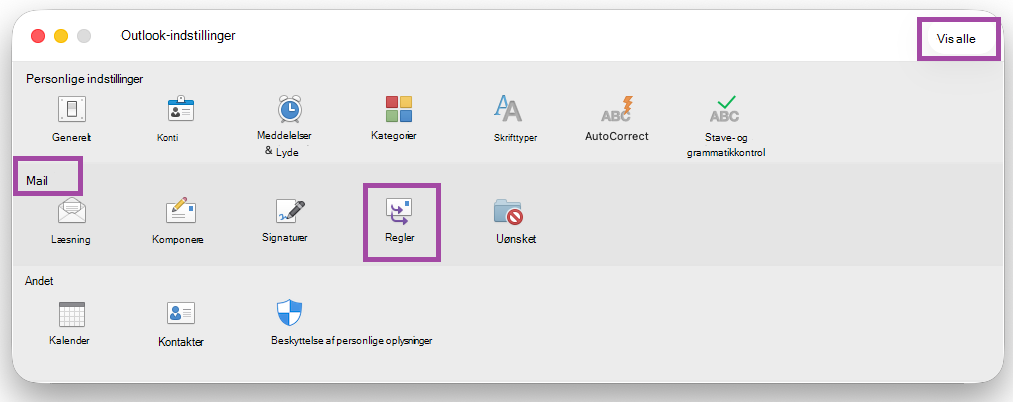Click the AutoCorrect label text
The height and width of the screenshot is (402, 1013).
(616, 136)
